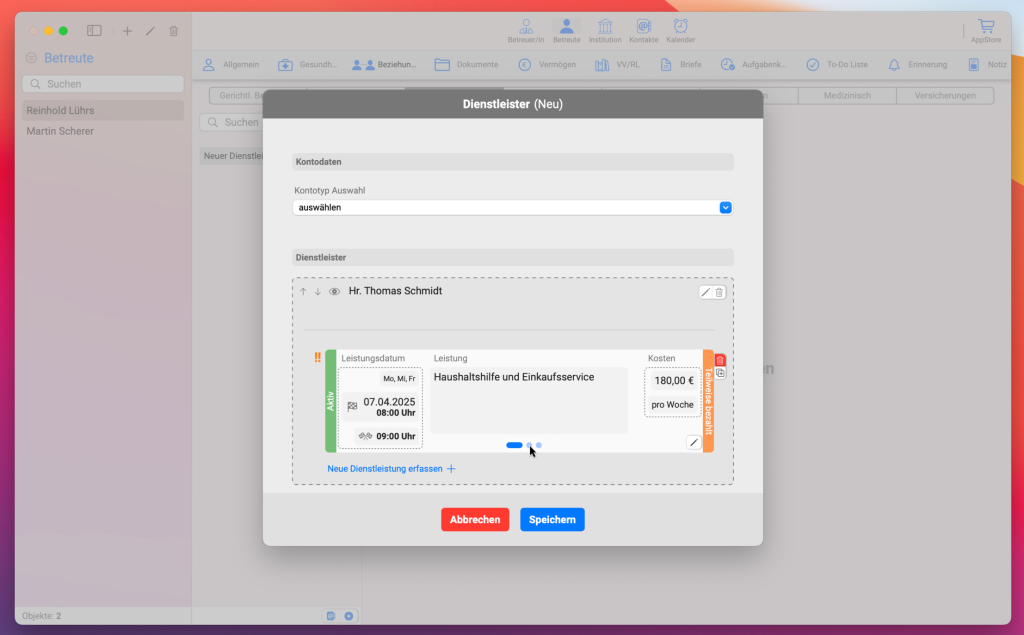Open the Notiz tab
Image resolution: width=1024 pixels, height=635 pixels.
coord(987,65)
